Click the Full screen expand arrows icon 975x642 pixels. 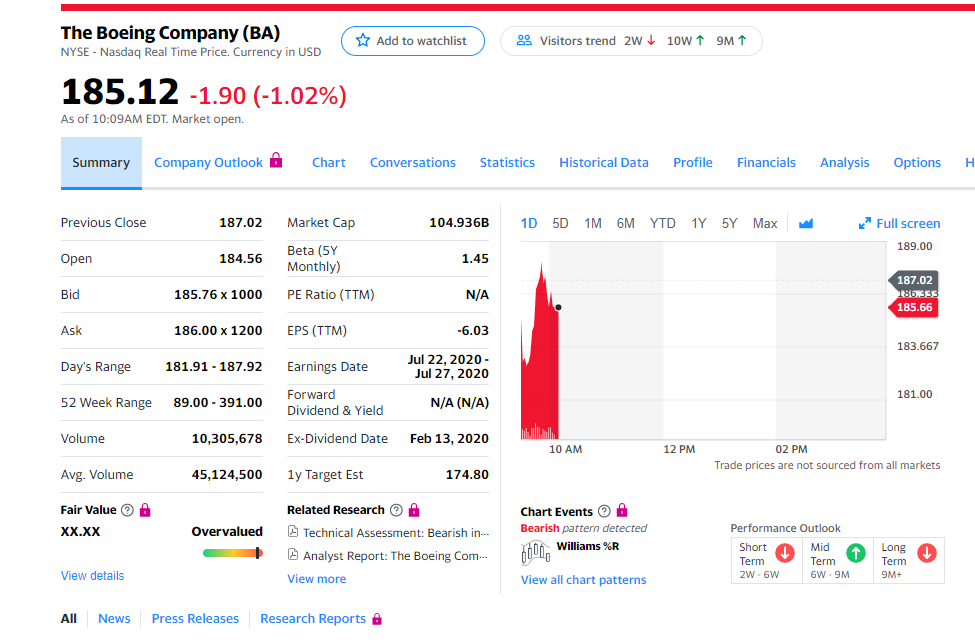(x=864, y=223)
